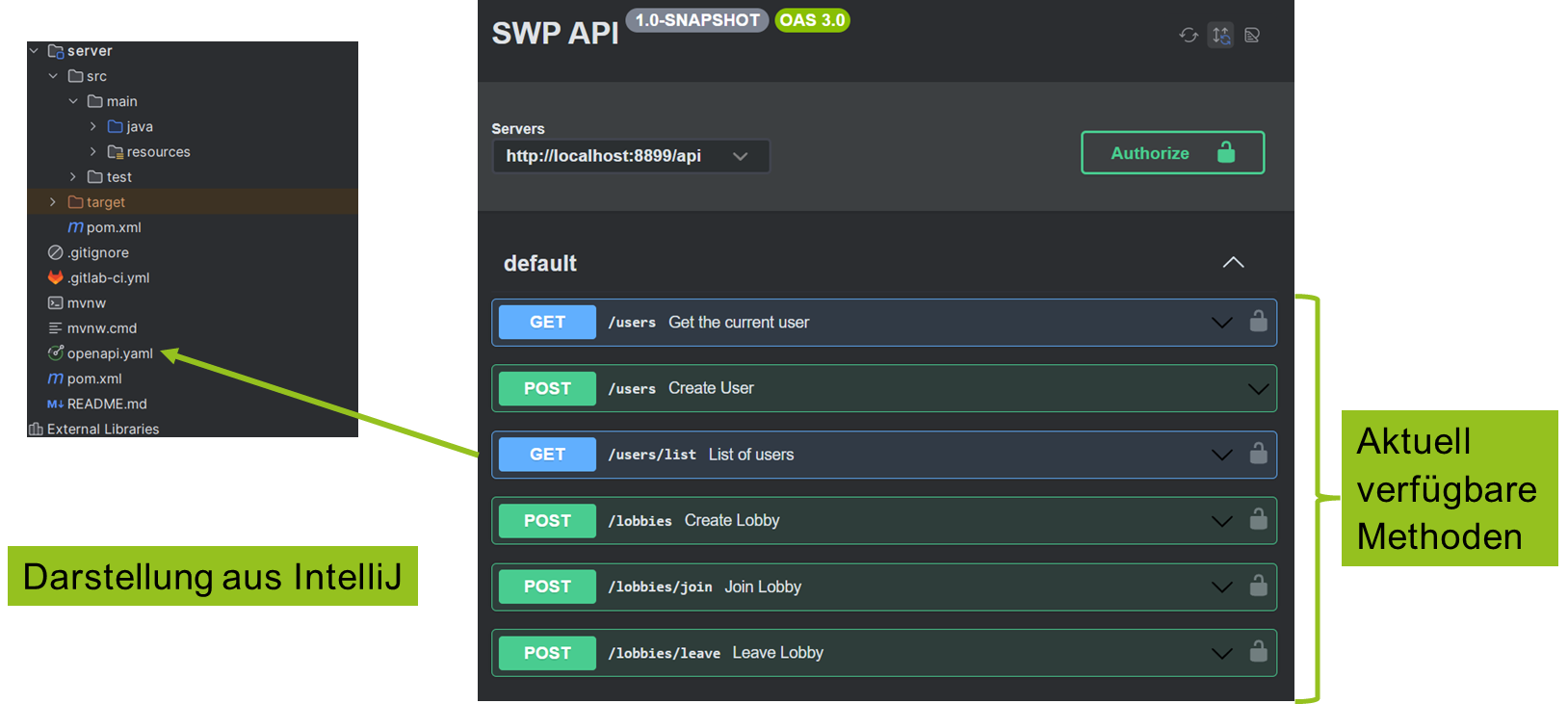Screen dimensions: 1568x704
Task: Expand the POST /users Create User chevron
Action: [x=1258, y=389]
